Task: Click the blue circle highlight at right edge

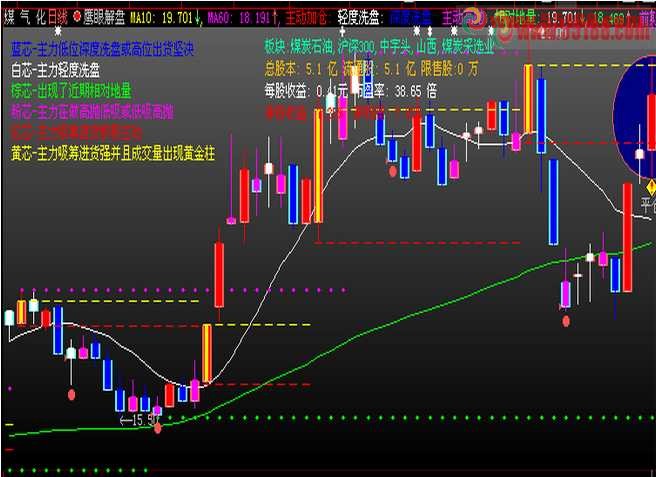Action: (x=634, y=118)
